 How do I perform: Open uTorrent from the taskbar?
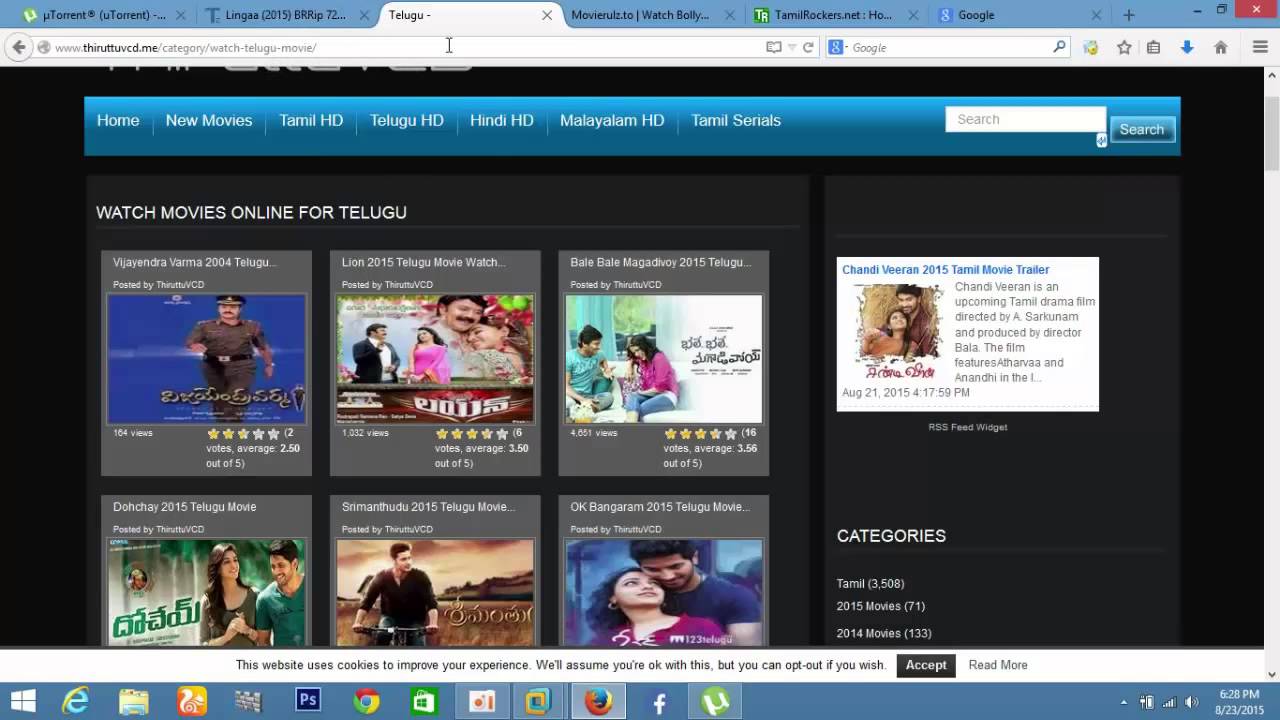(716, 702)
